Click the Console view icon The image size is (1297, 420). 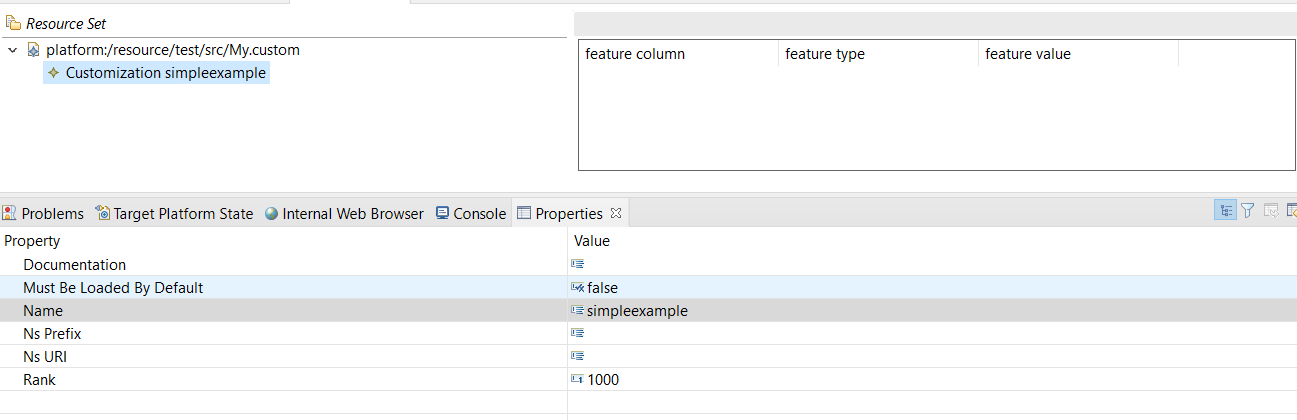(442, 213)
